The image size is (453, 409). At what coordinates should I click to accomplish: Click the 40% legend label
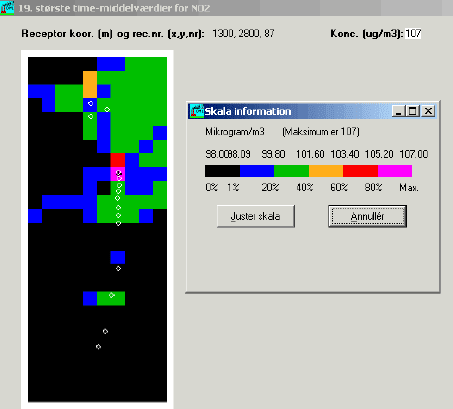[x=305, y=187]
